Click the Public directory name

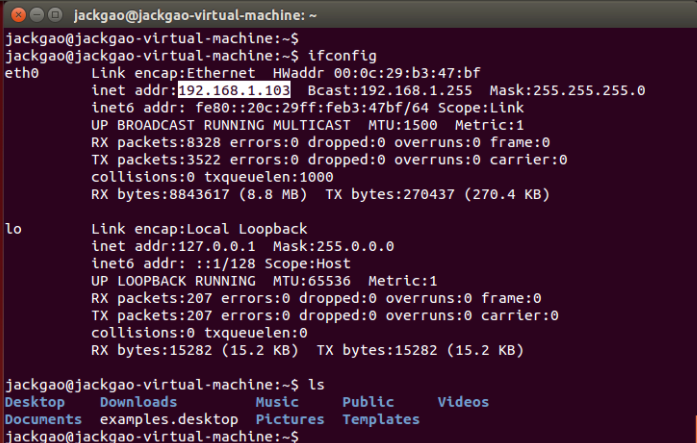pyautogui.click(x=368, y=402)
